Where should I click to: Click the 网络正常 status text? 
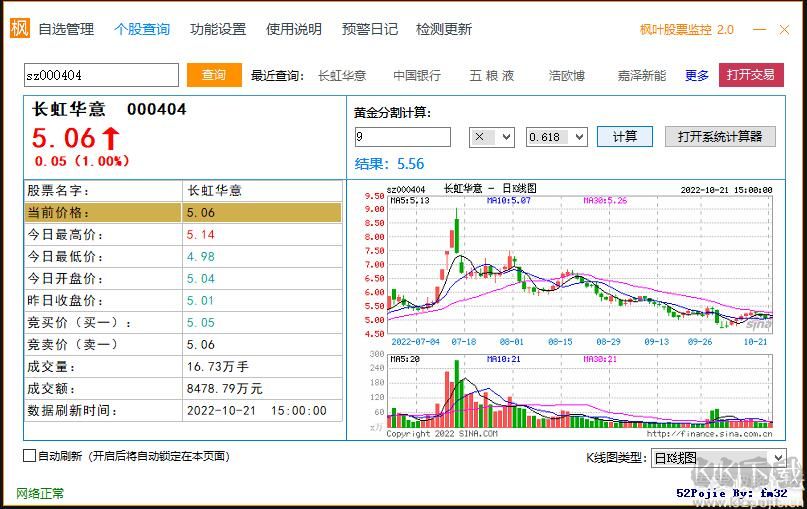point(40,494)
